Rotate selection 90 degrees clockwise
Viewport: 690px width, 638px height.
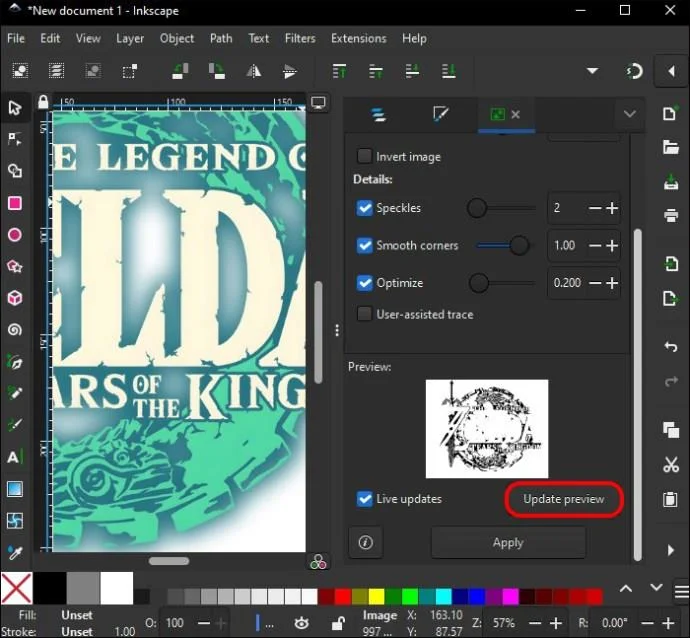pyautogui.click(x=217, y=71)
